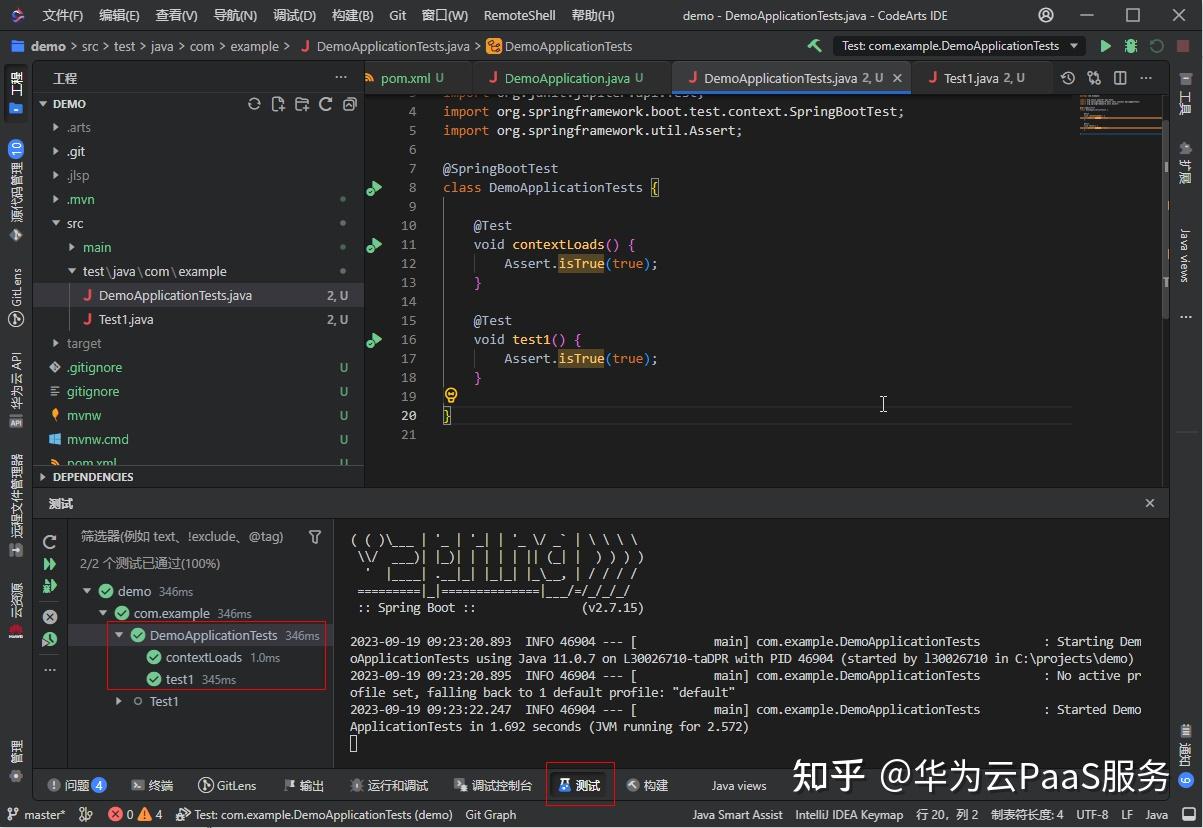
Task: Click IntelliJ IDEA Keymap in status bar
Action: (x=849, y=815)
